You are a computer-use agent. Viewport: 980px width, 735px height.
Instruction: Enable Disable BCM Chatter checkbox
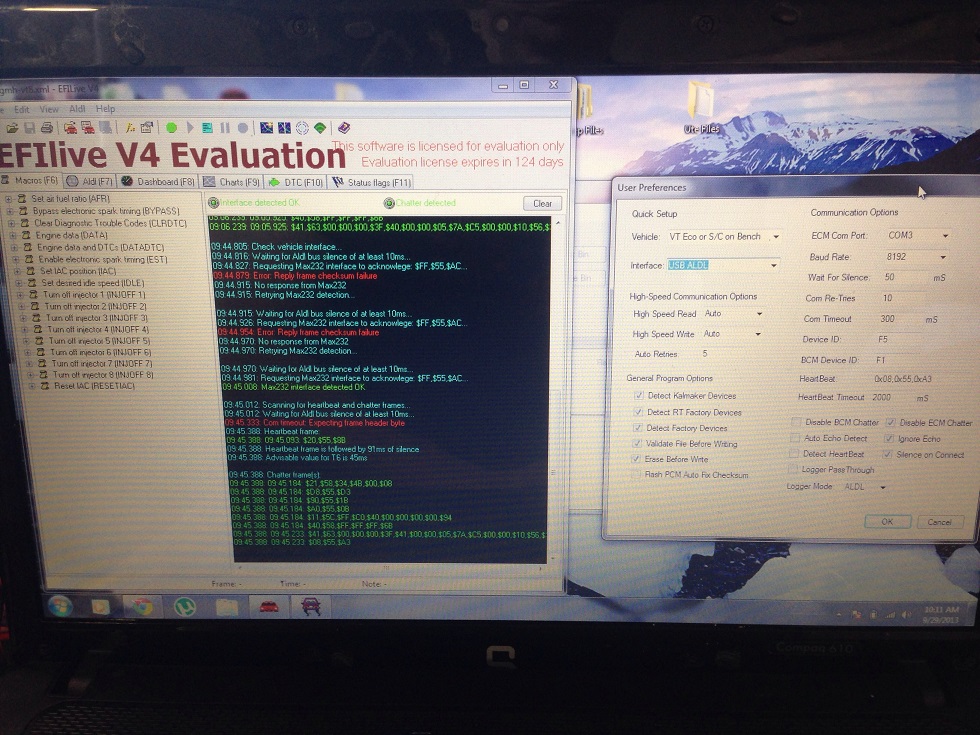[796, 422]
